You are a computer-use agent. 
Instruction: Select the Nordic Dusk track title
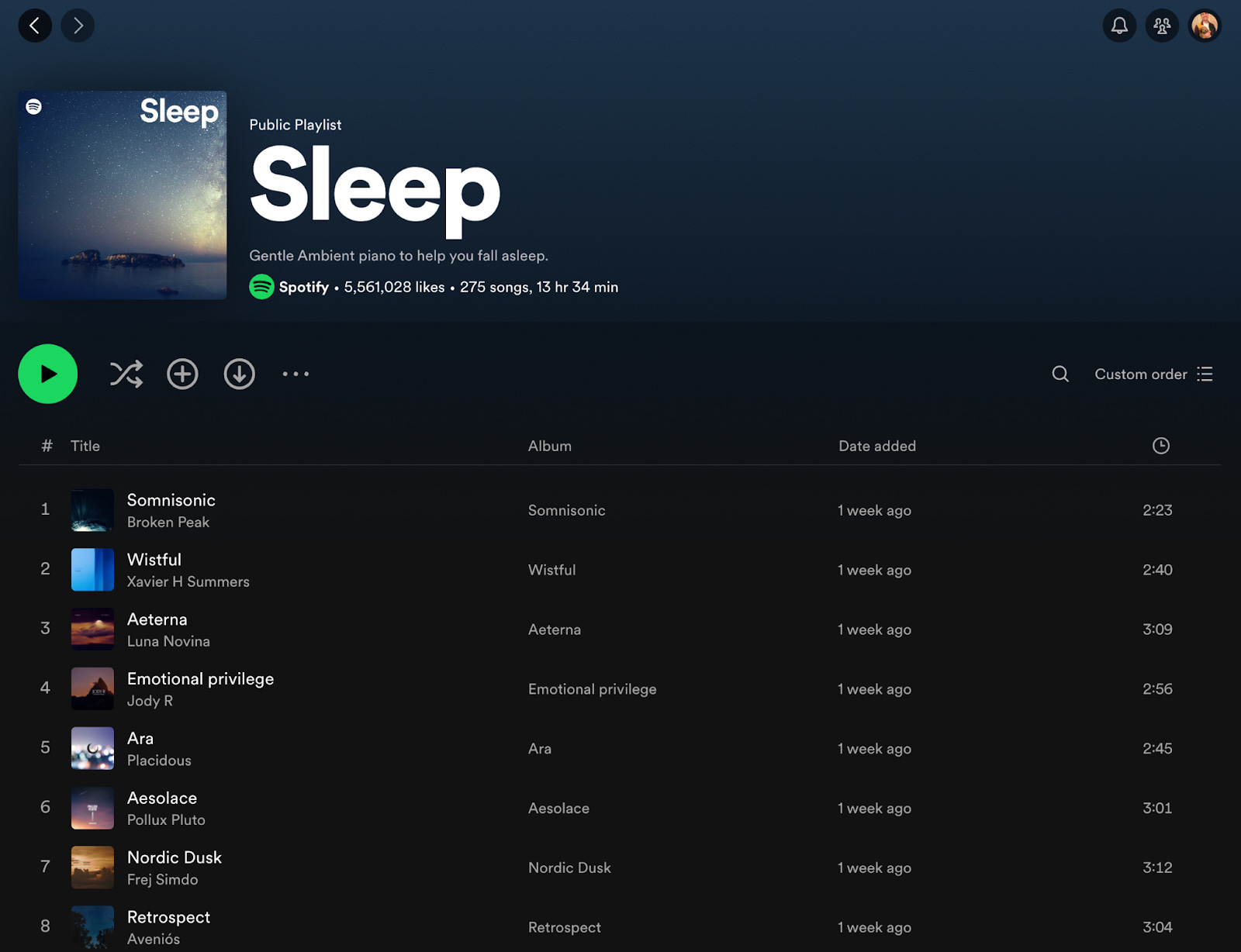[x=175, y=858]
